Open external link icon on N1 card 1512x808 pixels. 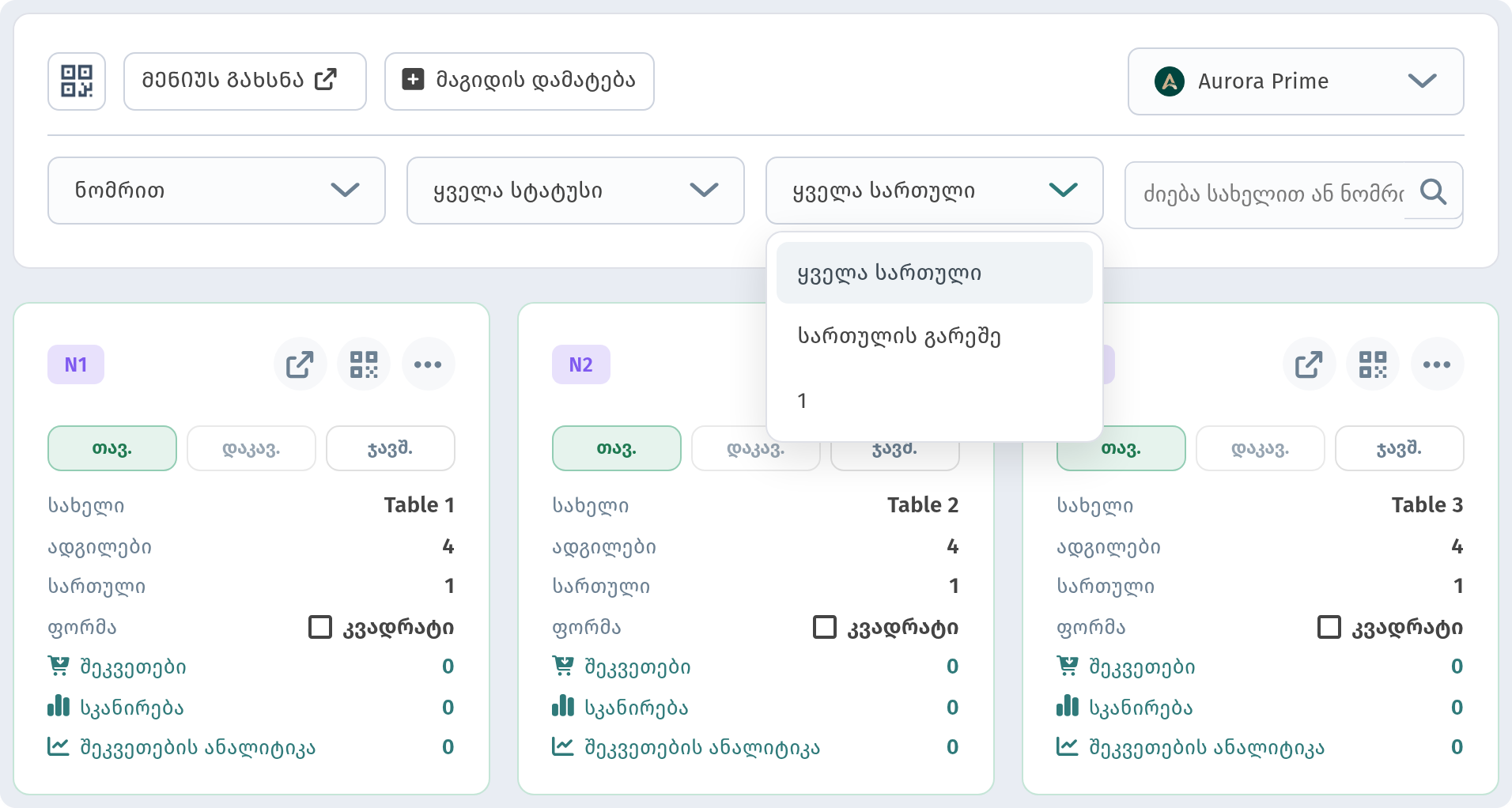(301, 364)
